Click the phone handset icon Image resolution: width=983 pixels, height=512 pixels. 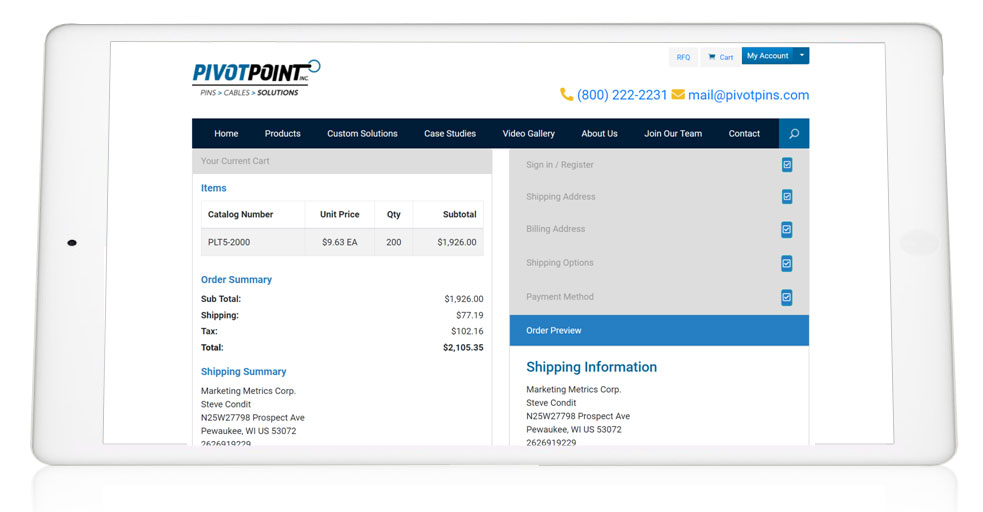coord(566,94)
